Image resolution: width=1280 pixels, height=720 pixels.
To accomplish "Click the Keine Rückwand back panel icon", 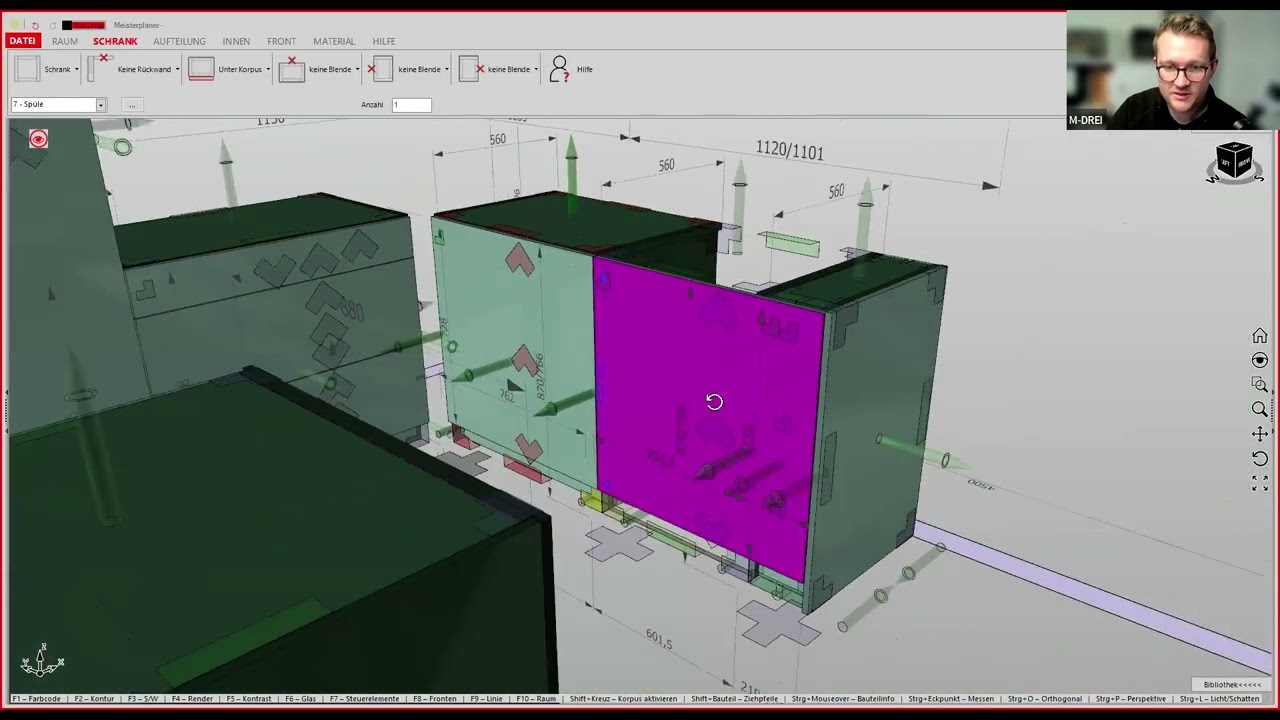I will (100, 68).
